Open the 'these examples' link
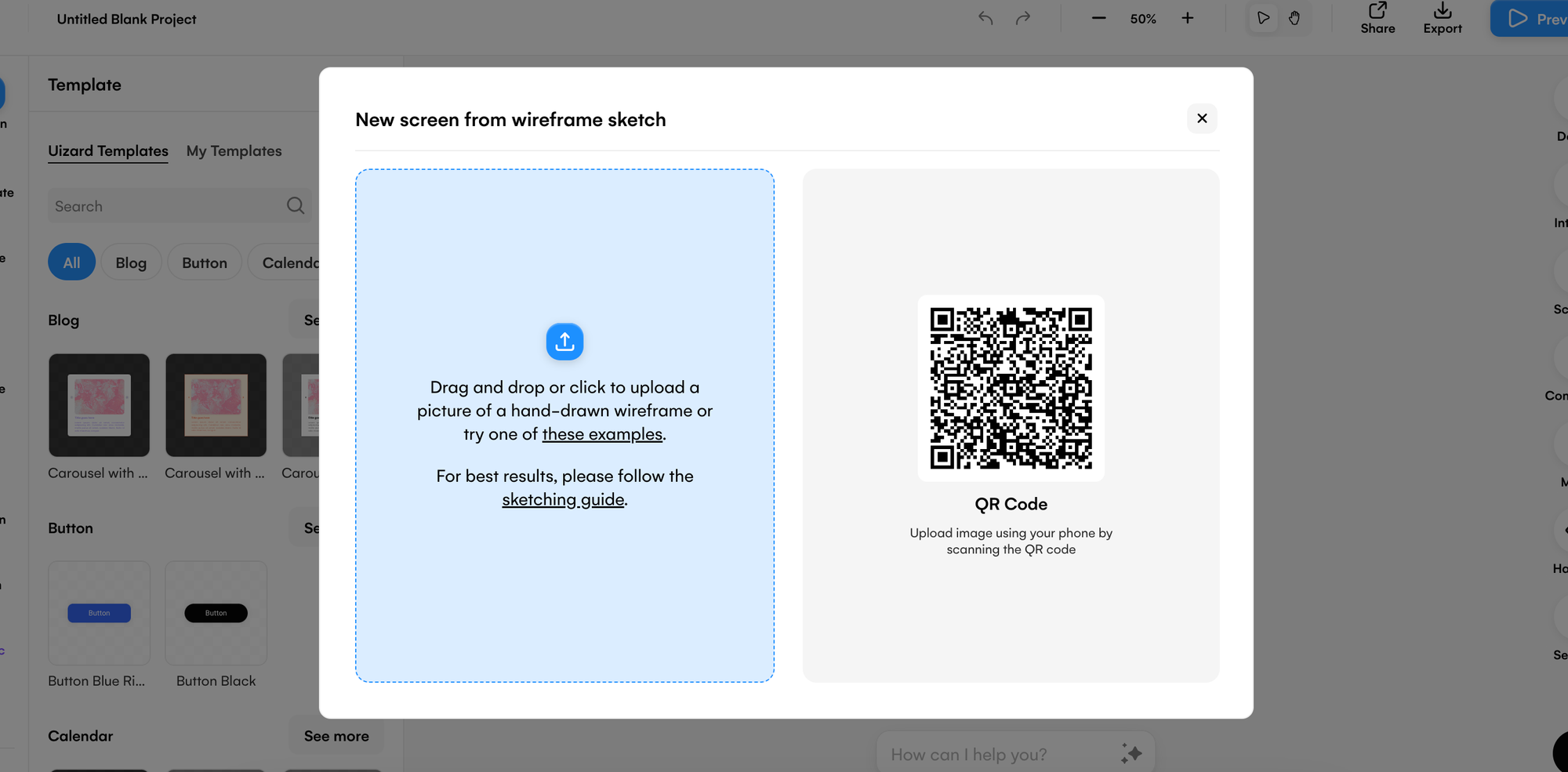Image resolution: width=1568 pixels, height=772 pixels. (602, 434)
